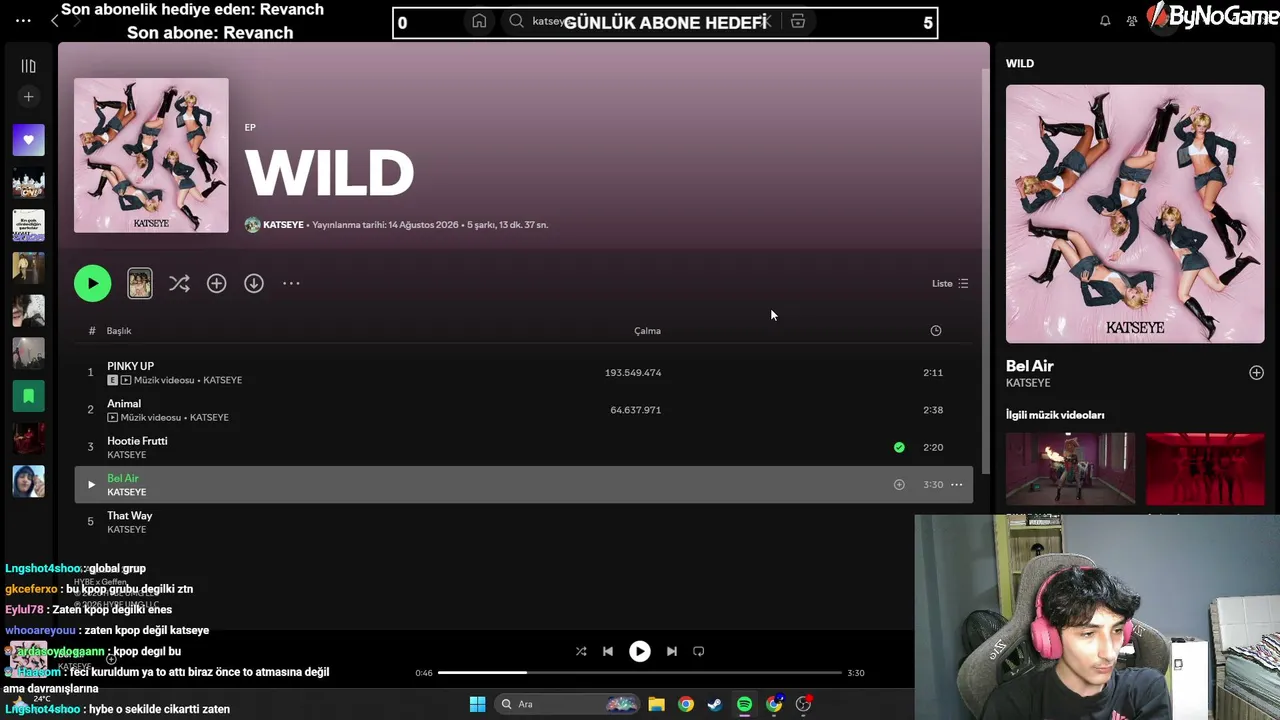Viewport: 1280px width, 720px height.
Task: Open the Spotify window's three-dot menu
Action: pos(23,21)
